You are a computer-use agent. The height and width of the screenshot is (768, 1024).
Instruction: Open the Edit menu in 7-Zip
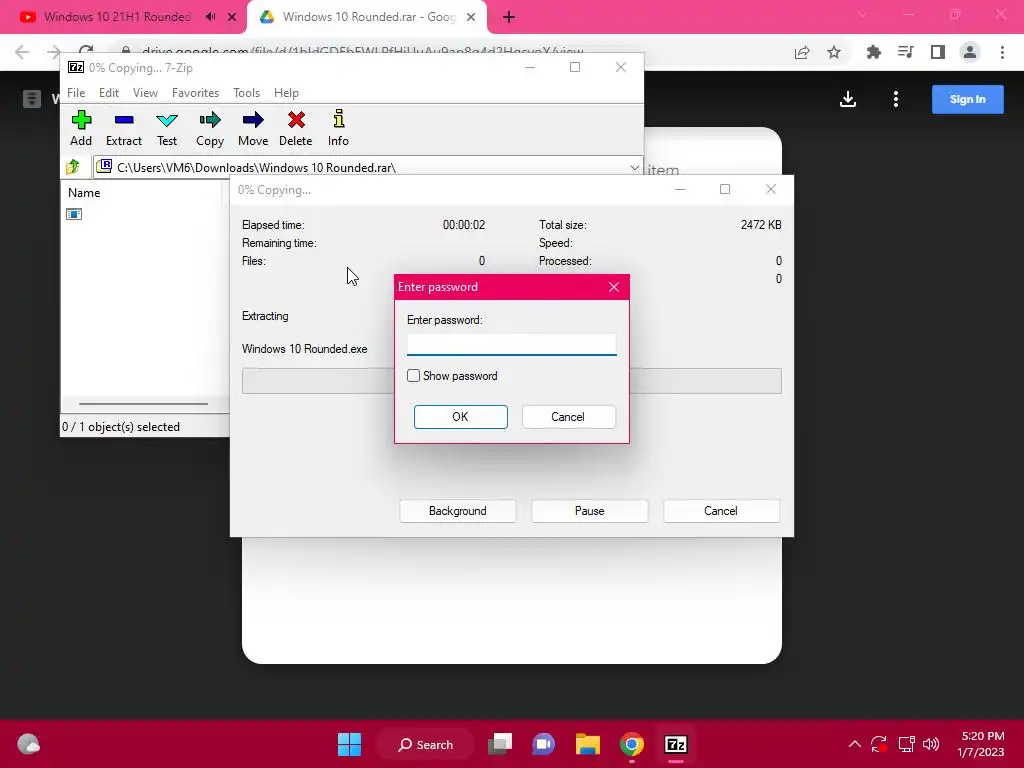pos(108,93)
